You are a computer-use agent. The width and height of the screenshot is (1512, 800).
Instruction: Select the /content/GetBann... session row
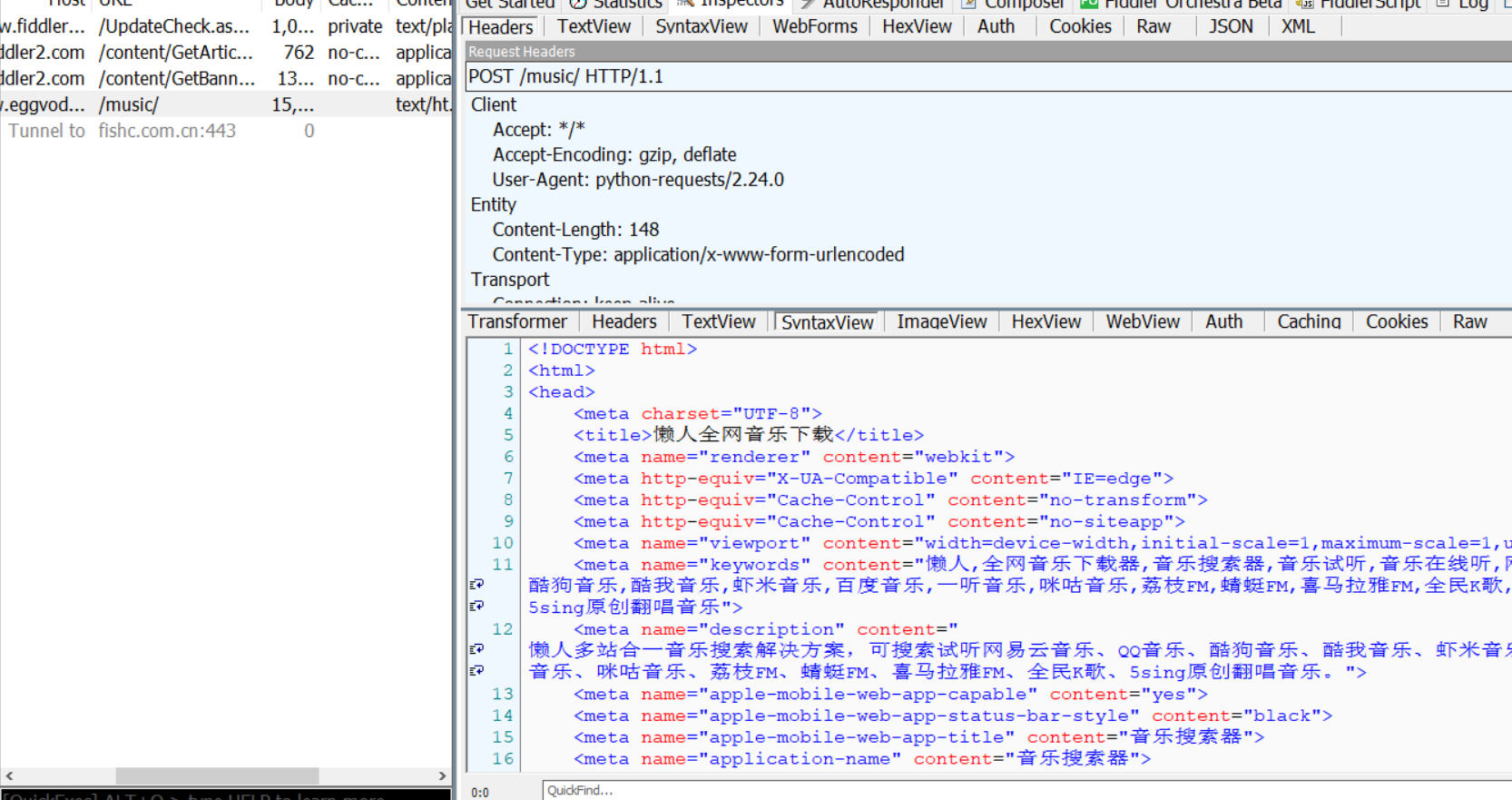click(x=226, y=79)
